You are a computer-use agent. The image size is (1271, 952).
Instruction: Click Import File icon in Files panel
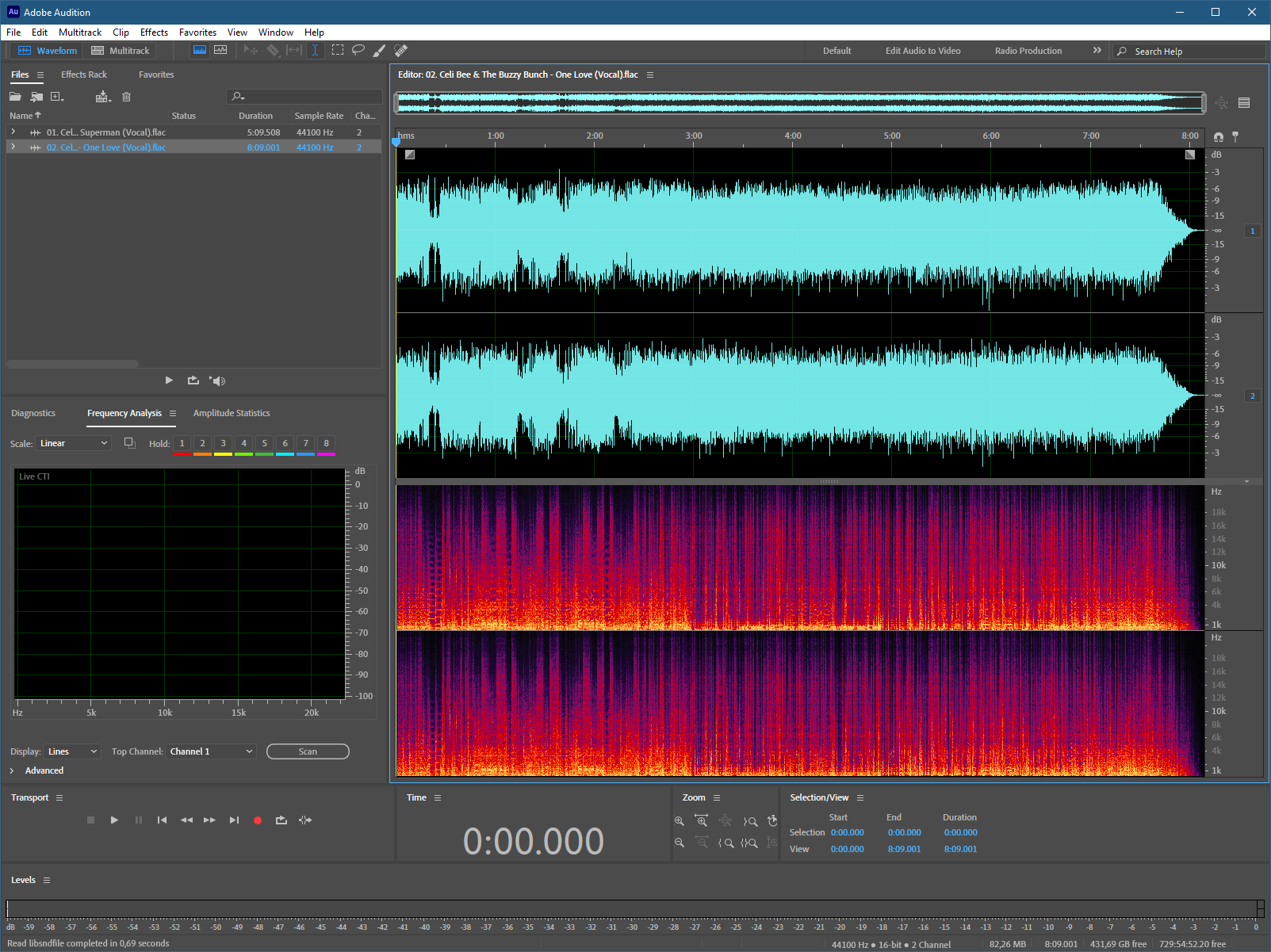36,97
